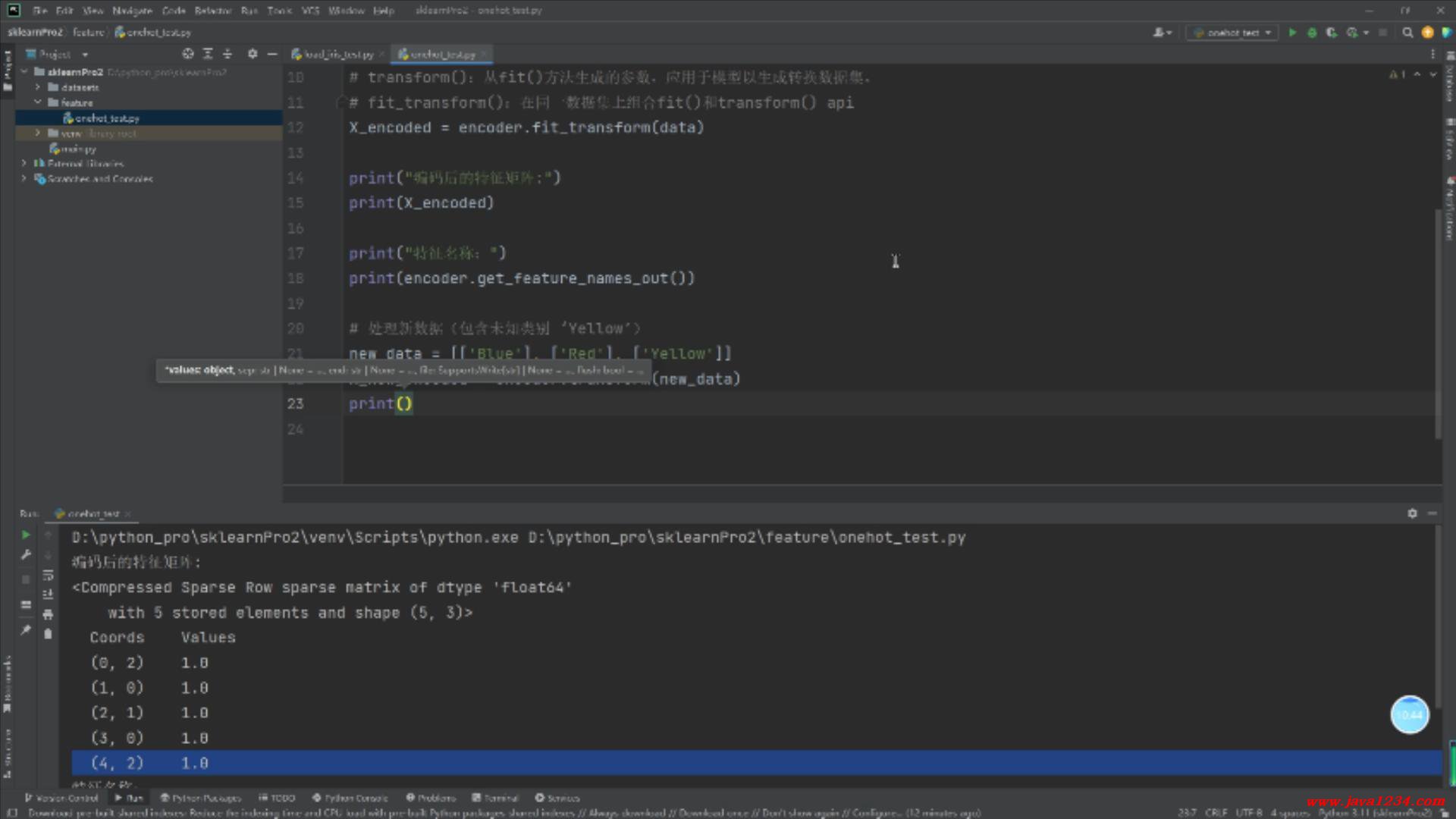This screenshot has height=819, width=1456.
Task: Open the Project panel settings gear
Action: [x=253, y=54]
